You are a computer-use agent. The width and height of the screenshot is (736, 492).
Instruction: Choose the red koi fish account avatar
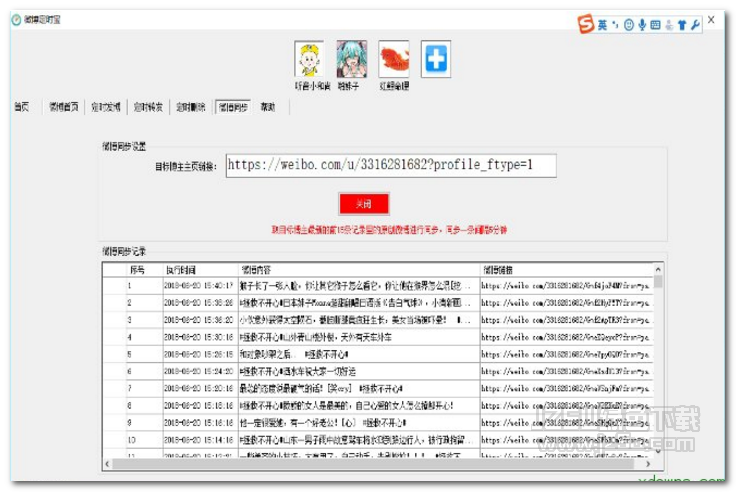point(394,59)
